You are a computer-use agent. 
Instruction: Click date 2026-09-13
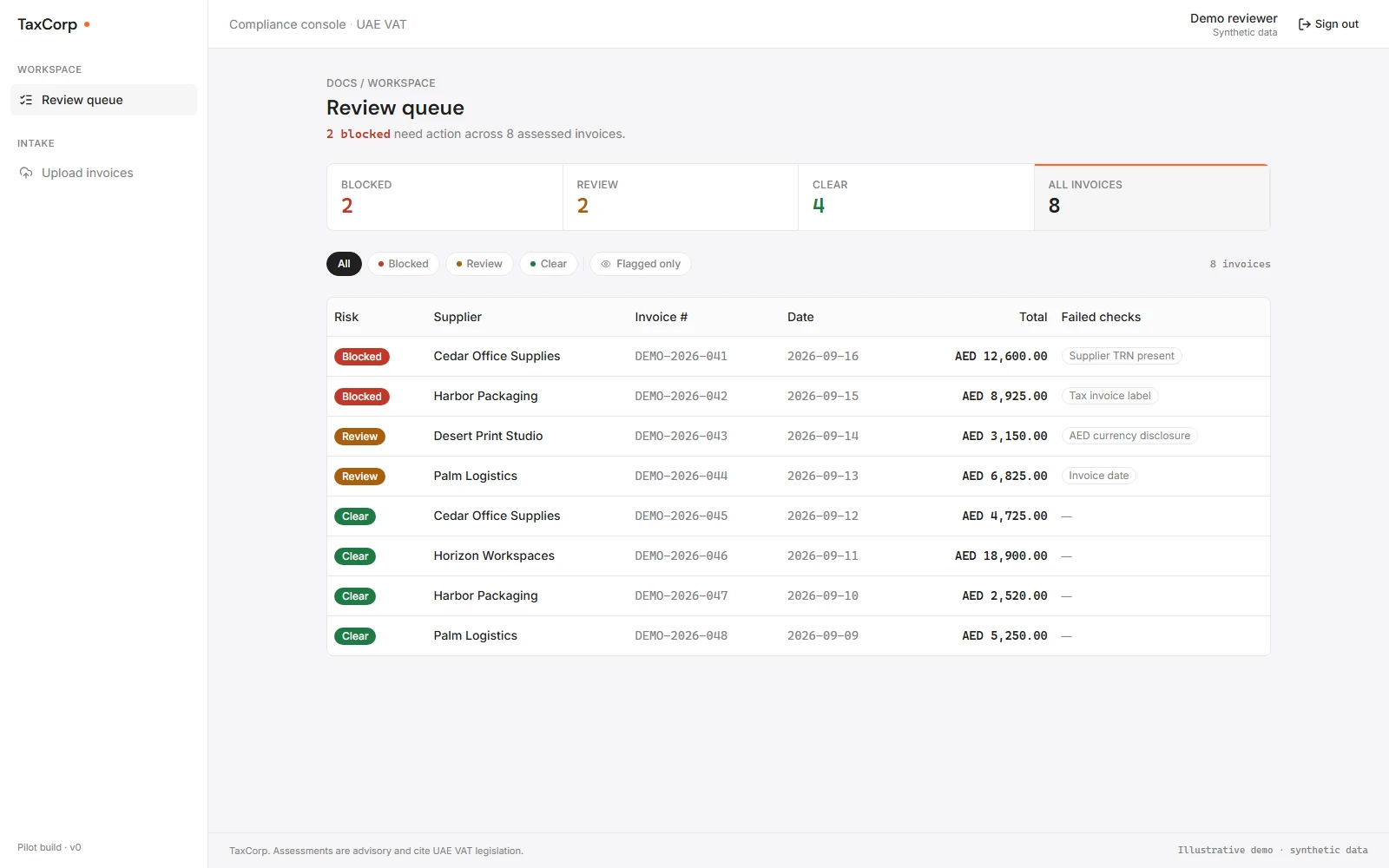click(823, 476)
